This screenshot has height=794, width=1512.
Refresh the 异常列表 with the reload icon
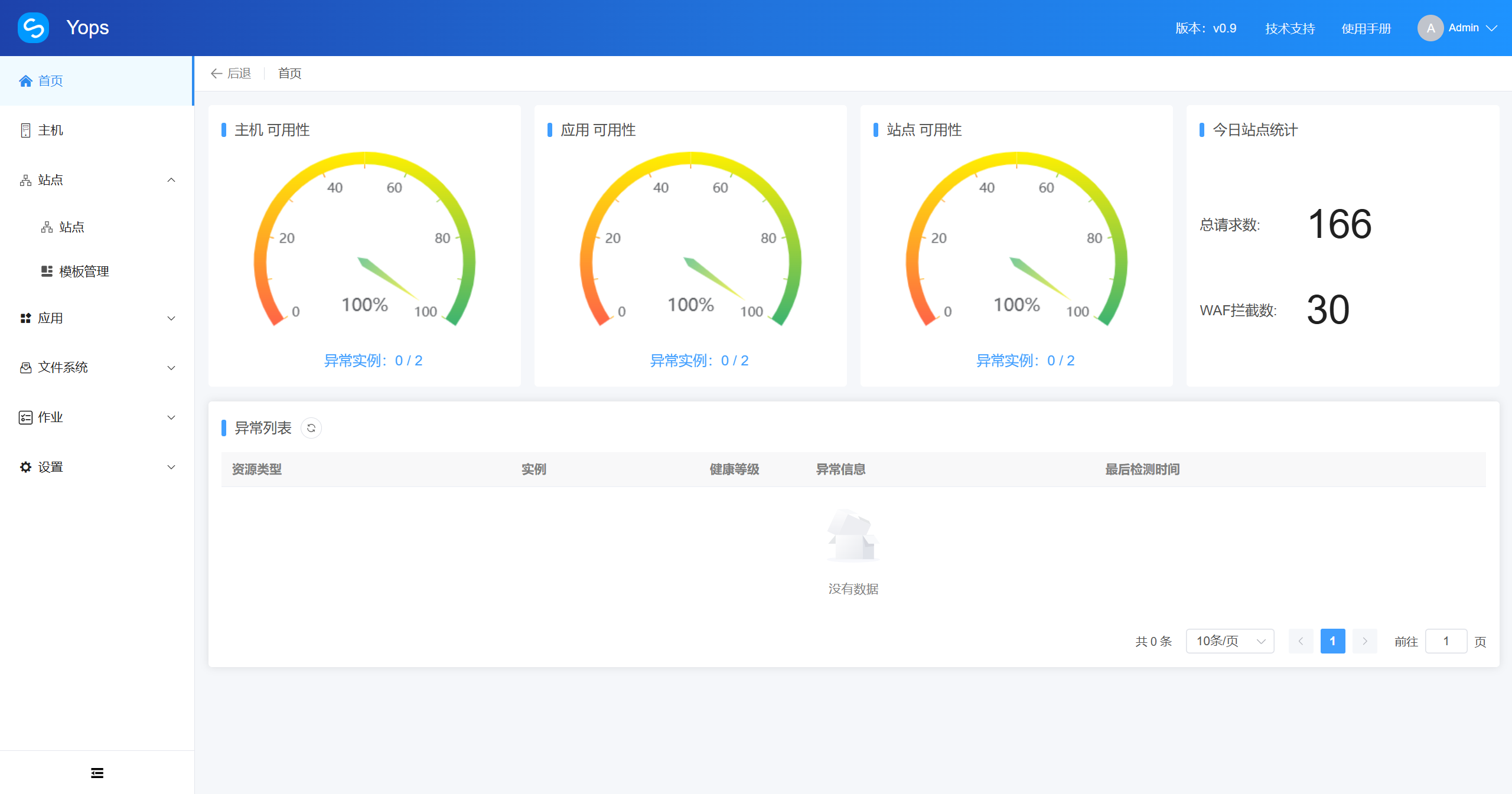(x=311, y=428)
